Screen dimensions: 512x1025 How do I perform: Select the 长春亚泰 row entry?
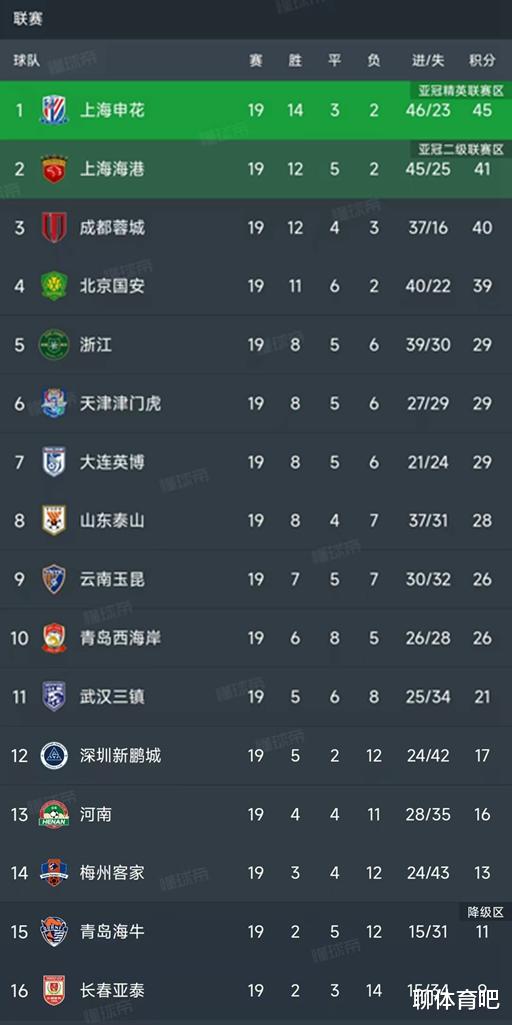256,990
